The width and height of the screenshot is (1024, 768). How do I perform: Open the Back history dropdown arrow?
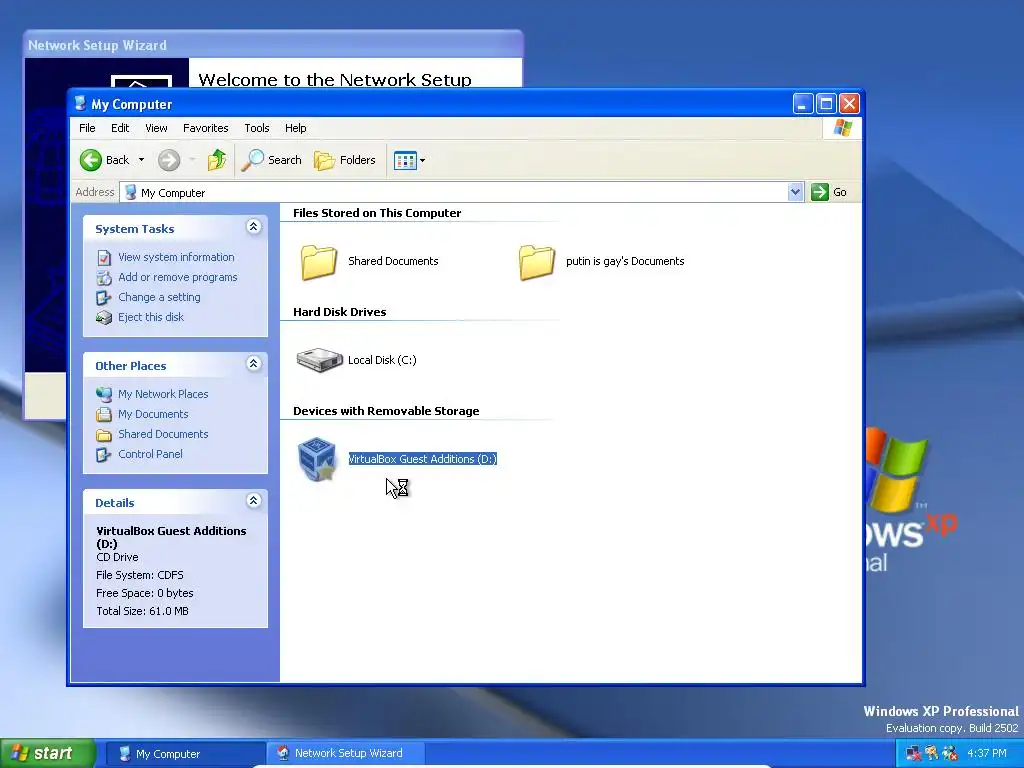tap(141, 160)
